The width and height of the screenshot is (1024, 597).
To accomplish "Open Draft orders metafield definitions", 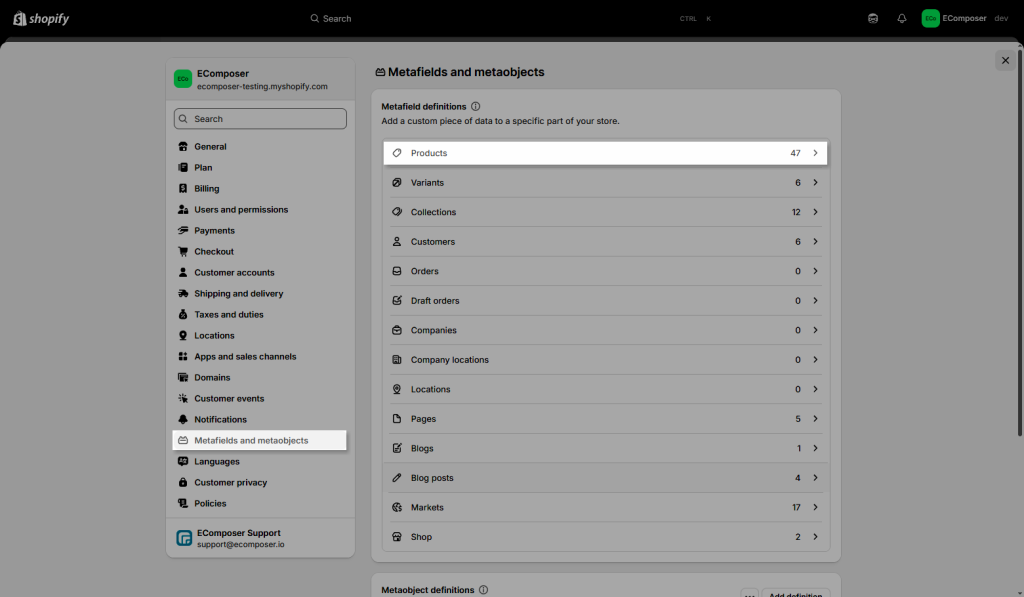I will [605, 300].
